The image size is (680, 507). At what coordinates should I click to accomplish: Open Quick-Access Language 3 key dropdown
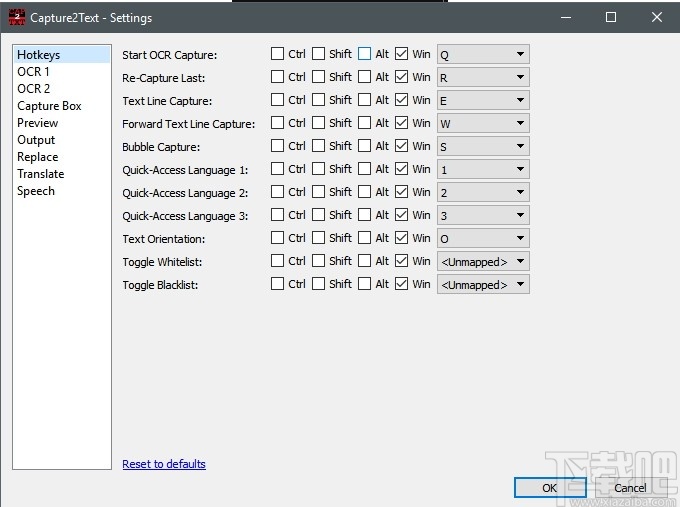(483, 215)
